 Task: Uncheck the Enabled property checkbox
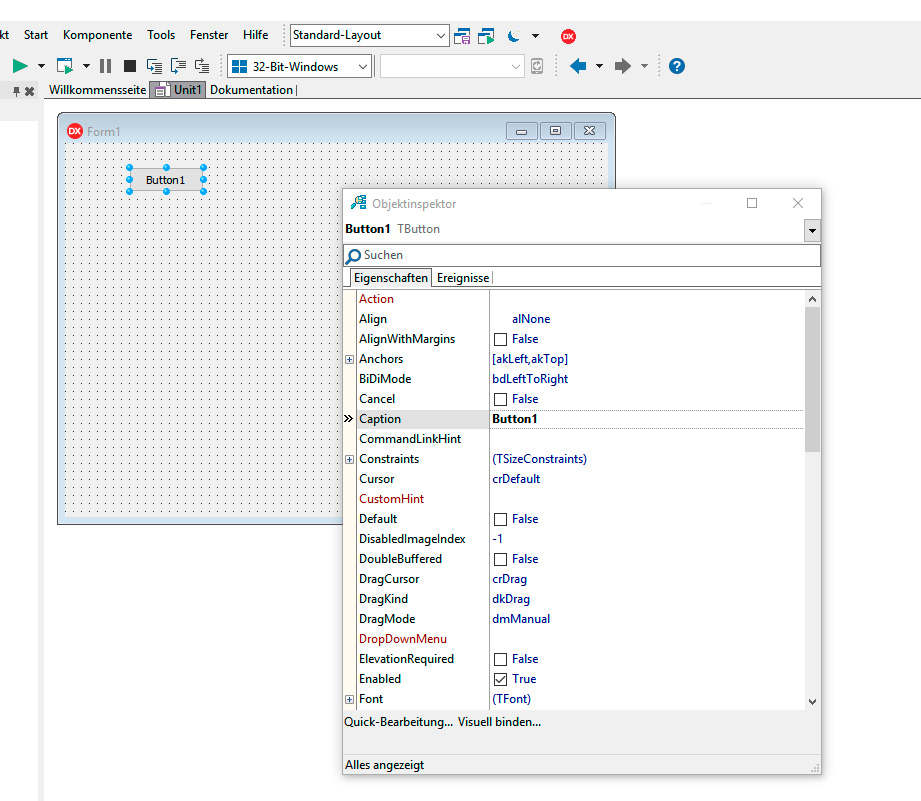point(500,679)
